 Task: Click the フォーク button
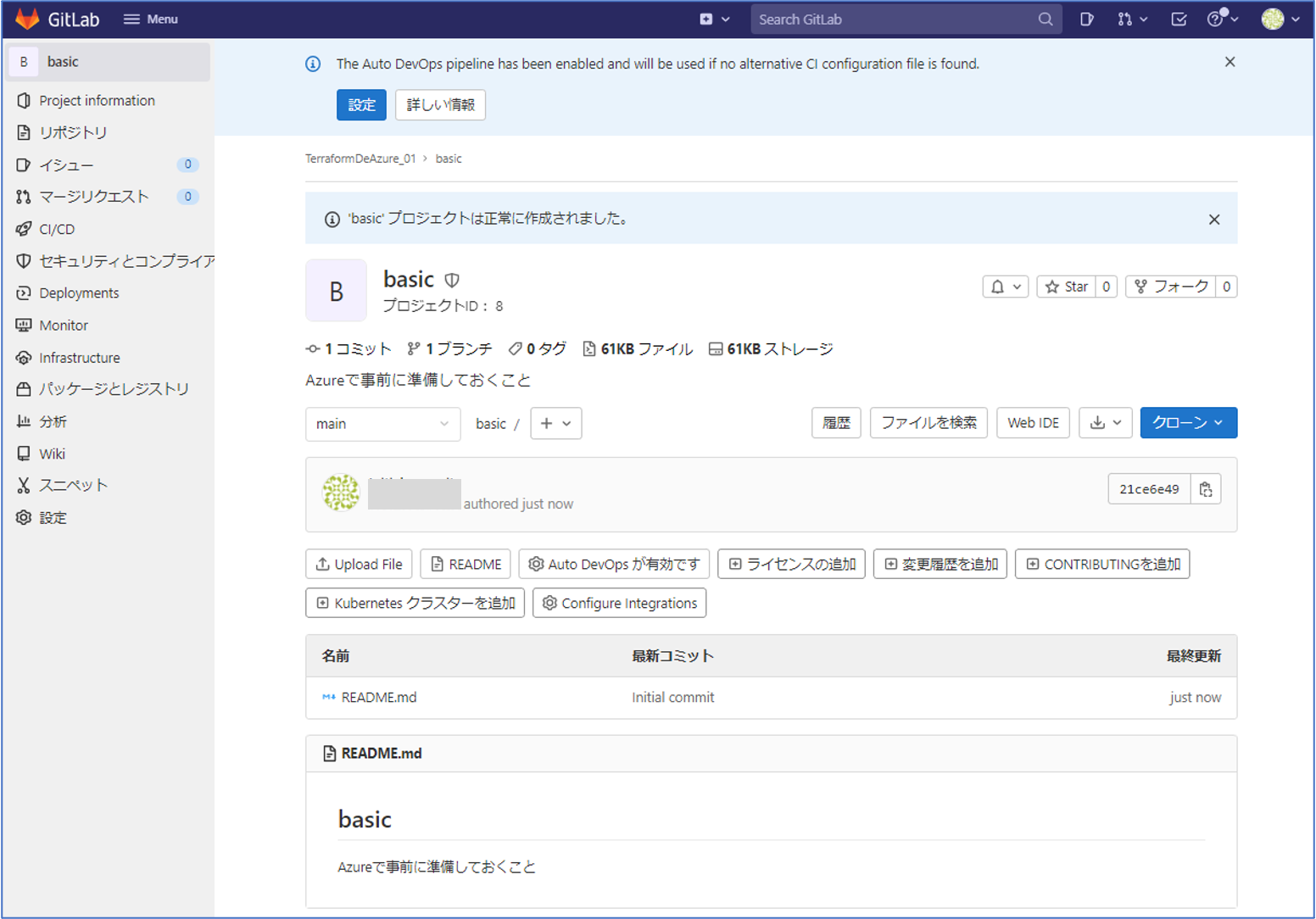pyautogui.click(x=1171, y=287)
